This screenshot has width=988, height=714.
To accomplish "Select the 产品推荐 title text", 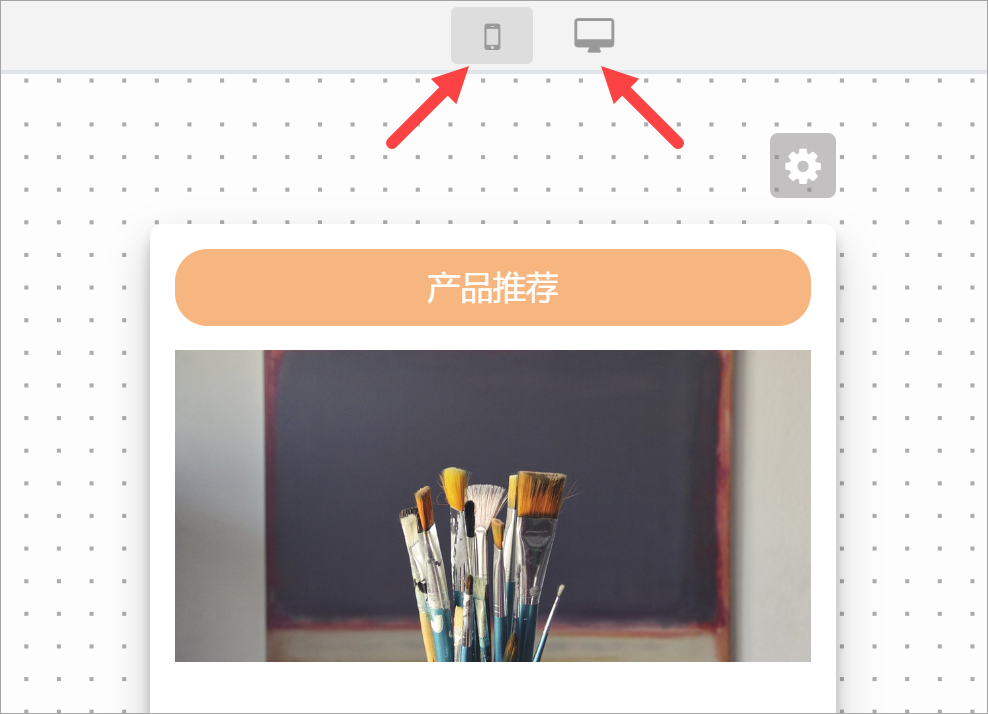I will [493, 287].
